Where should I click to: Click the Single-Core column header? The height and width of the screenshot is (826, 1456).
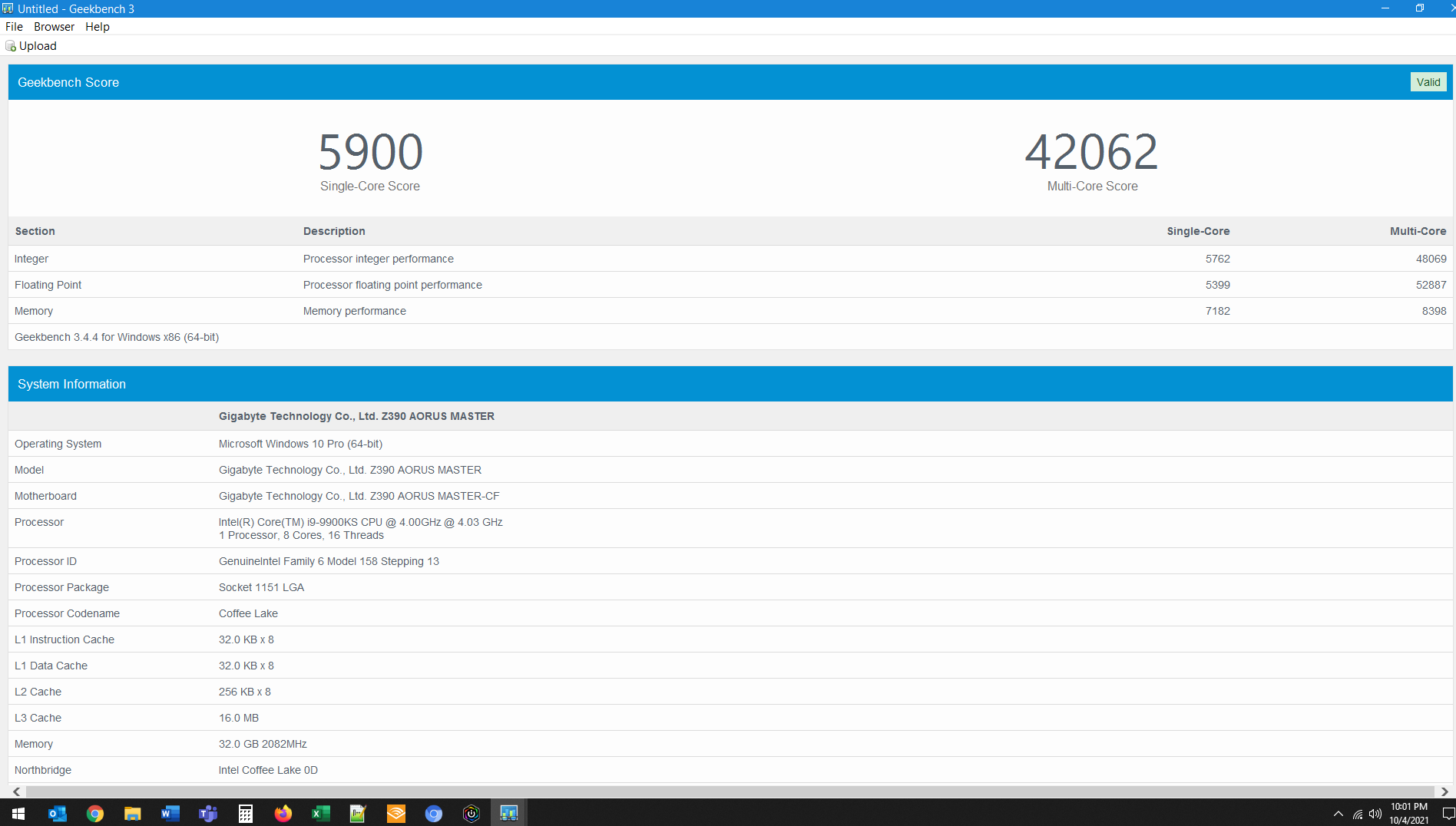tap(1198, 231)
